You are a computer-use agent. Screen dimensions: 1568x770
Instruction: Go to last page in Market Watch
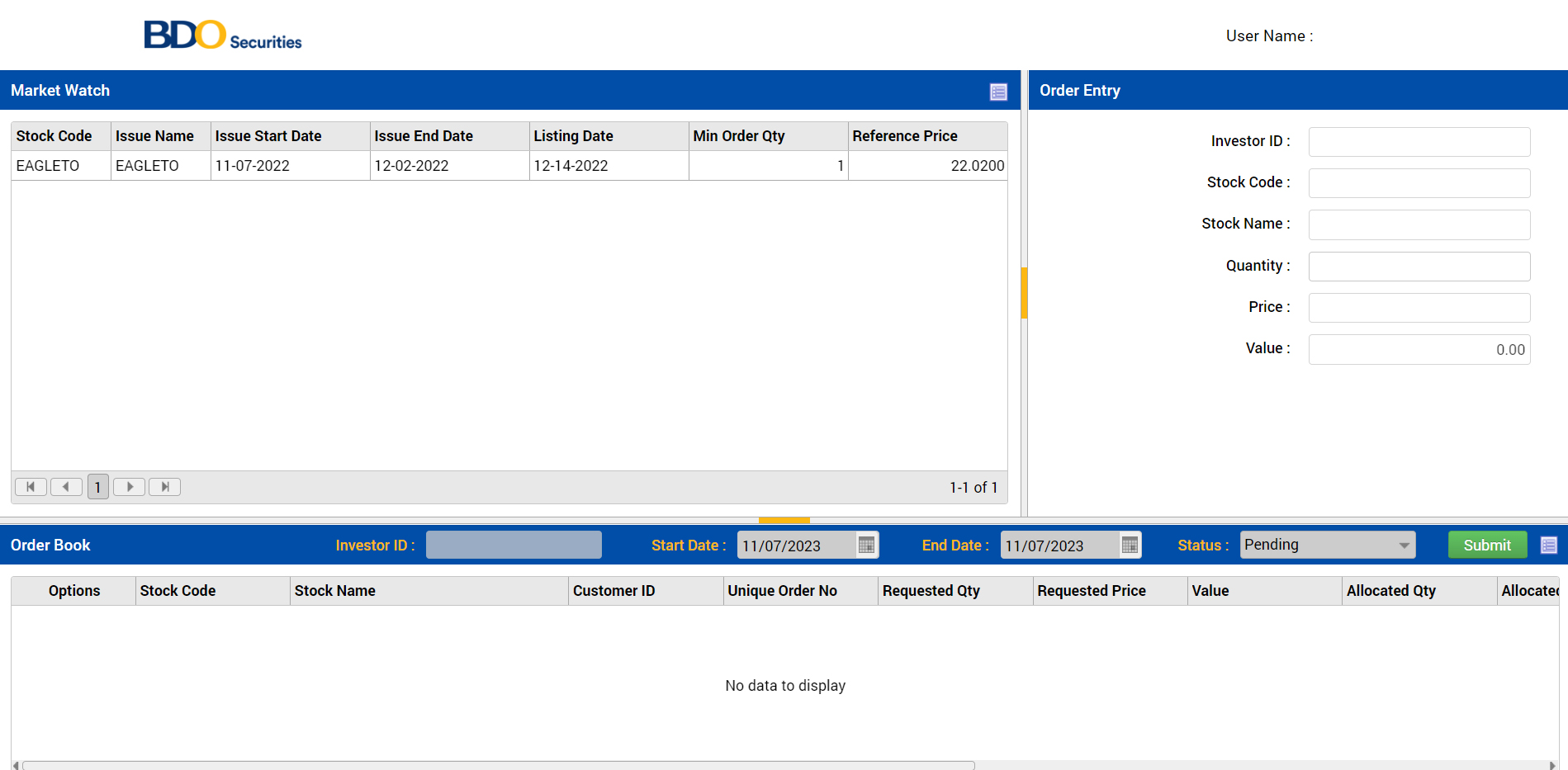(164, 487)
